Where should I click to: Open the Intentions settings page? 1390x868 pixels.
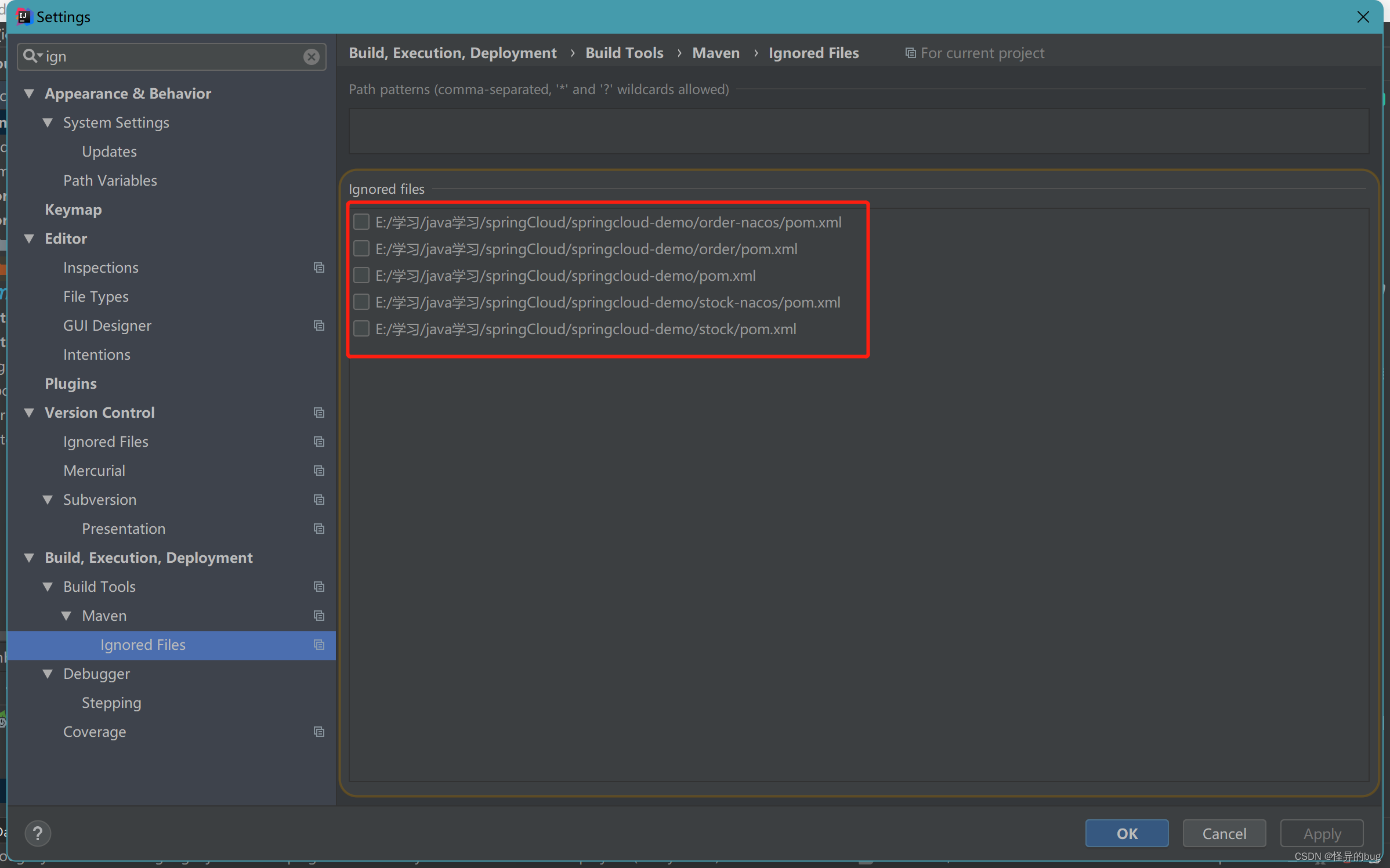tap(97, 355)
